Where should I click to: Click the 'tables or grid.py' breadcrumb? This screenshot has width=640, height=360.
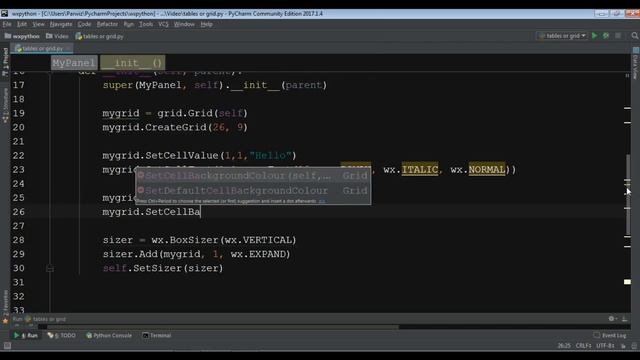coord(99,36)
